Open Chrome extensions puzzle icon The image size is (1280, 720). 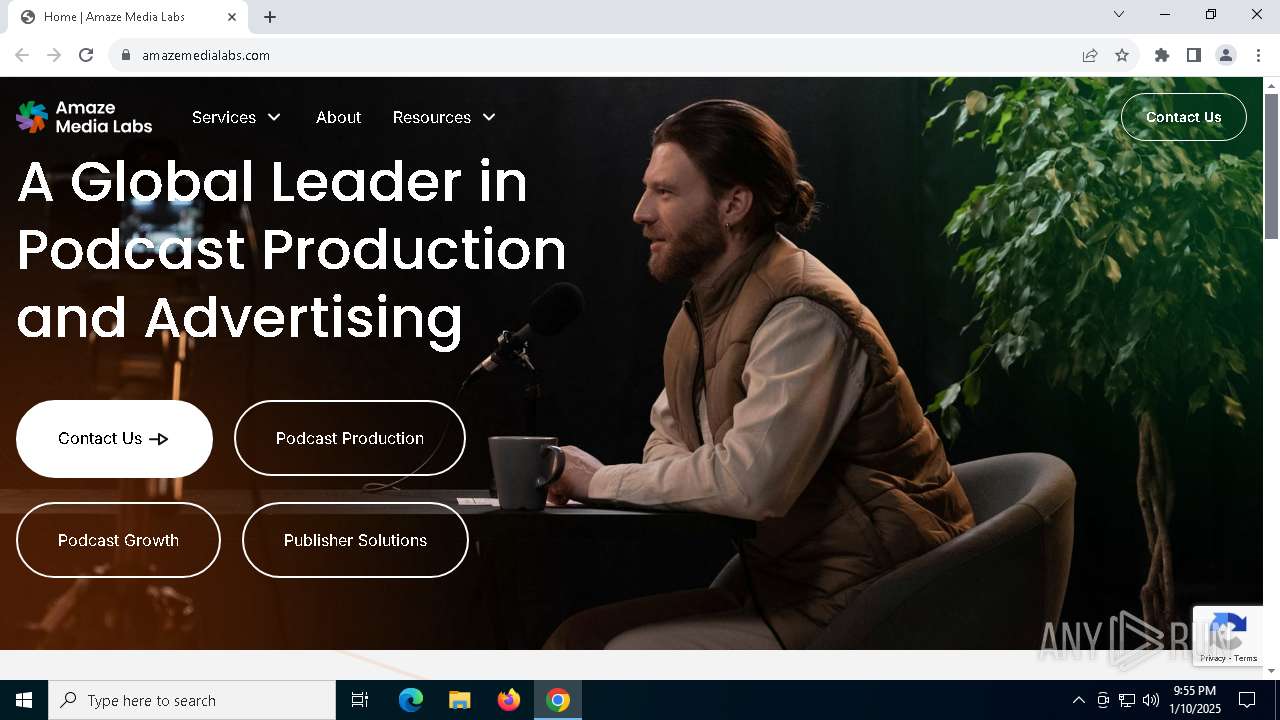tap(1162, 55)
